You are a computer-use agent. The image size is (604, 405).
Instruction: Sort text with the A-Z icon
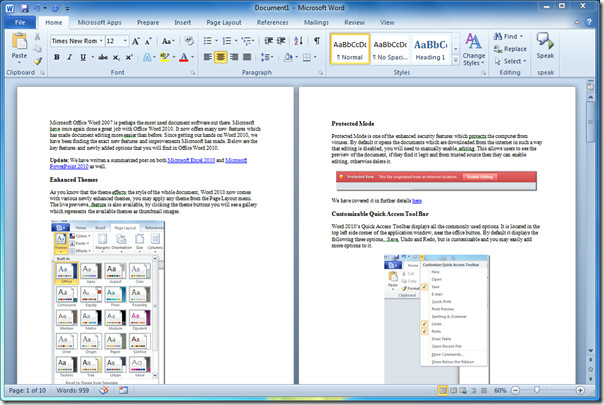pyautogui.click(x=299, y=41)
